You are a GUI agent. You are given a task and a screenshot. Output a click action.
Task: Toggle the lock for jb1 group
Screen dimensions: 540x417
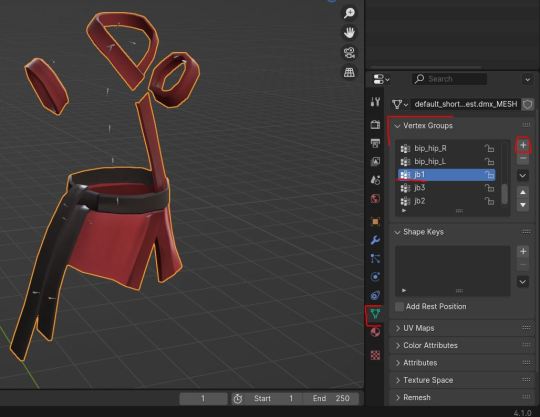pyautogui.click(x=489, y=175)
